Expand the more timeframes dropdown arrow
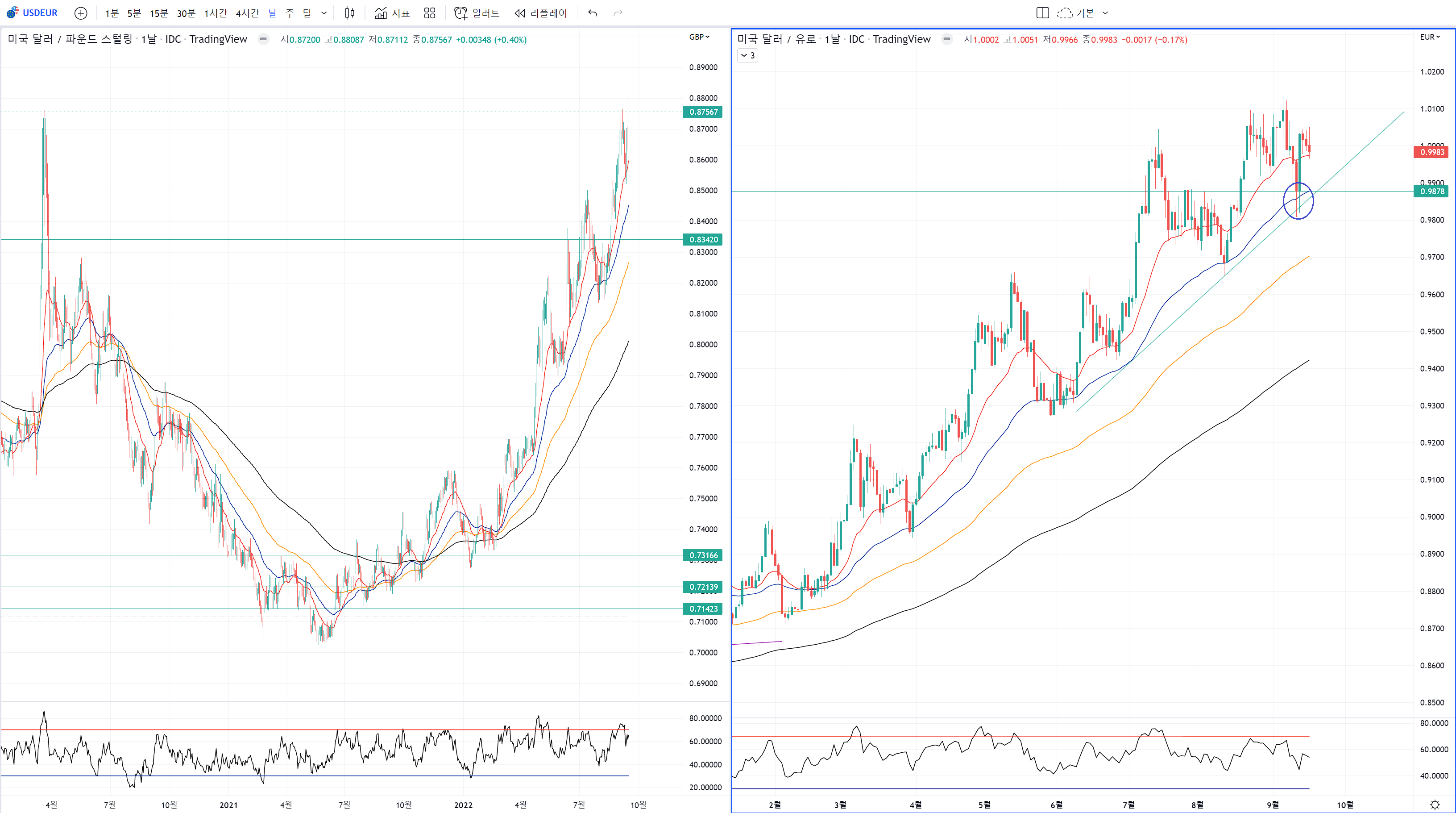 [324, 13]
